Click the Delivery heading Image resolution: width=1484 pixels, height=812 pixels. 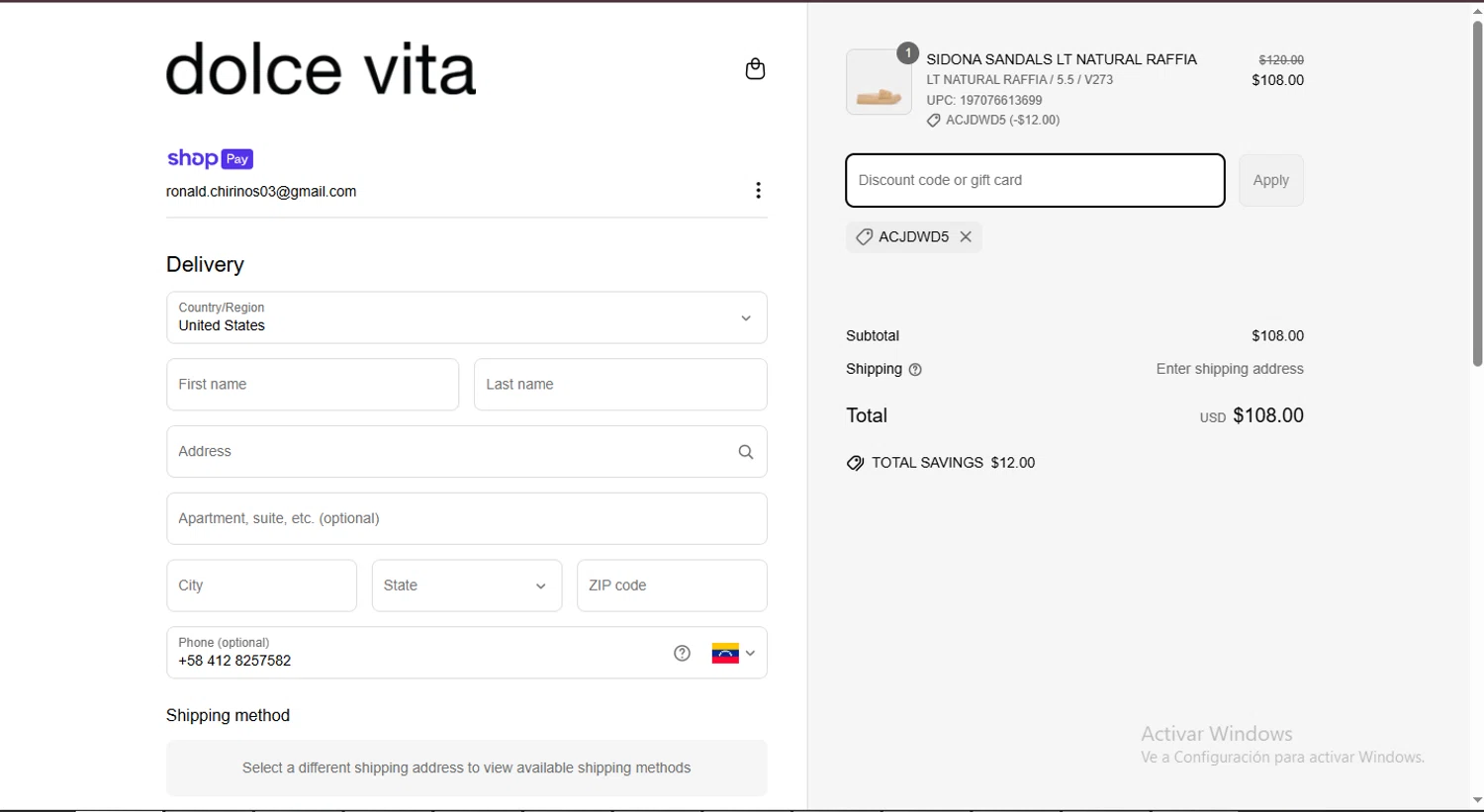point(205,265)
